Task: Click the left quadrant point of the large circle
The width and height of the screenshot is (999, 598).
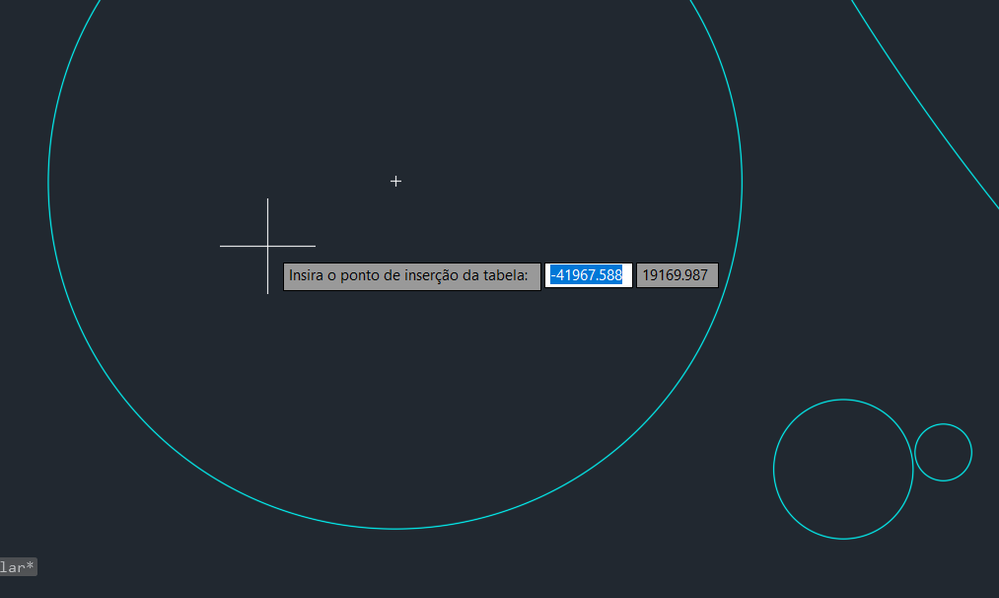Action: [x=48, y=182]
